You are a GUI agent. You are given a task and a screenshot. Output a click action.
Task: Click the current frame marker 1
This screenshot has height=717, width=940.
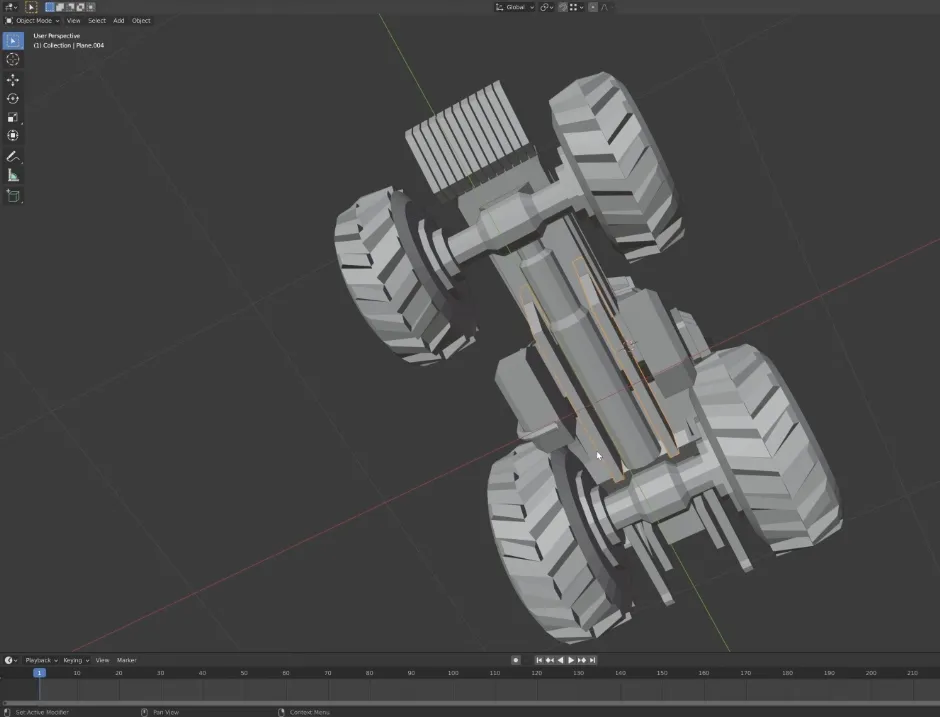click(x=39, y=673)
